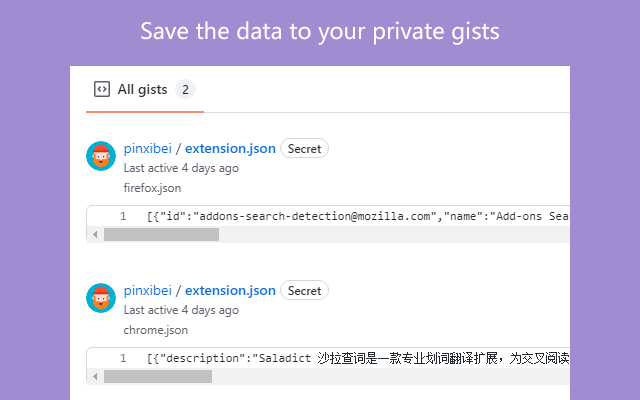Image resolution: width=640 pixels, height=400 pixels.
Task: Click line number 1 in firefox.json snippet
Action: coord(123,216)
